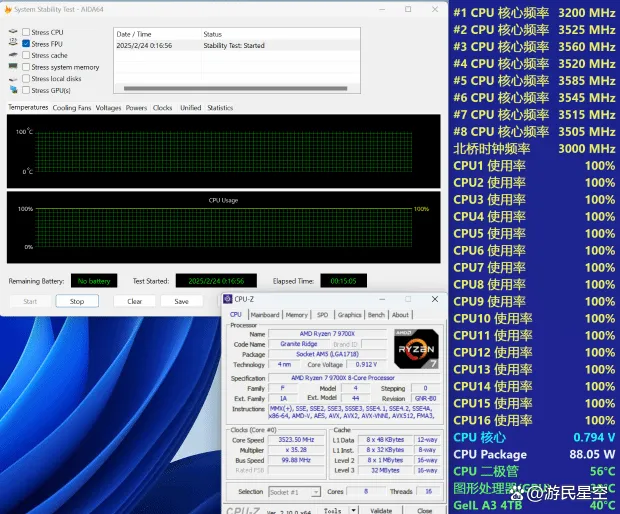Open the Socket #1 selection dropdown
The width and height of the screenshot is (620, 514).
[x=294, y=492]
